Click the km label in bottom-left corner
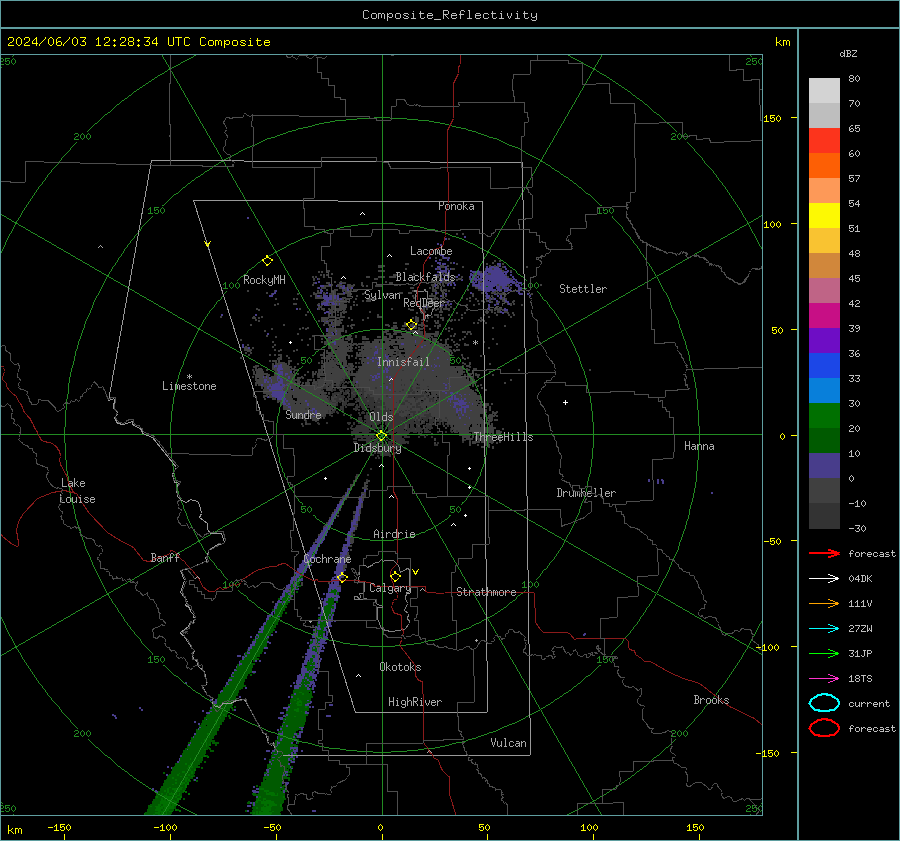This screenshot has height=841, width=900. [x=14, y=830]
